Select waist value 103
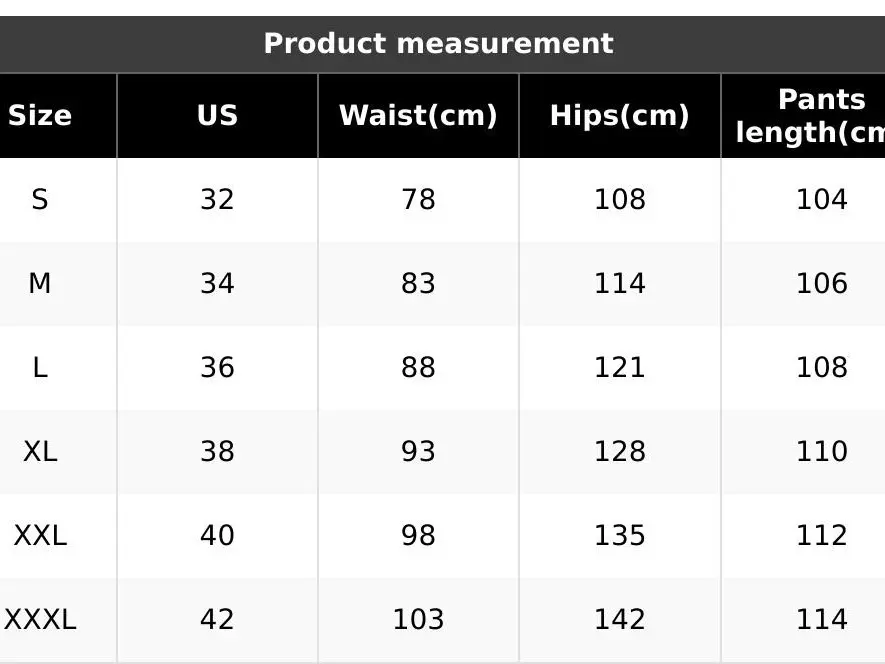Screen dimensions: 885x664 [418, 620]
